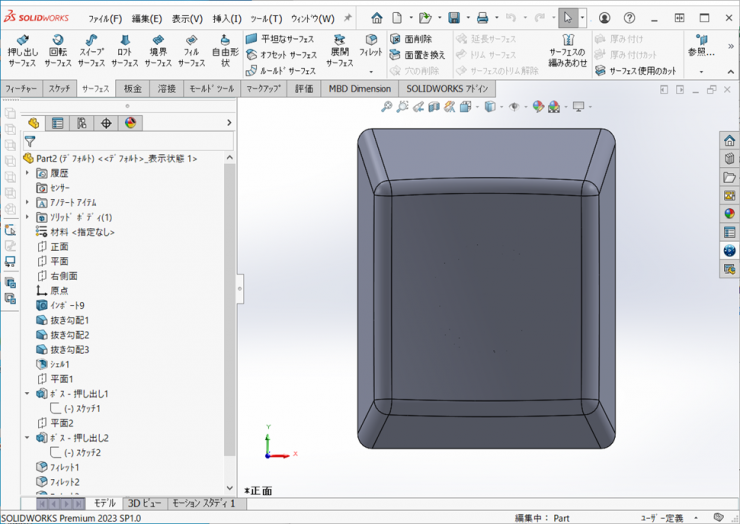
Task: Toggle the Hide/Show Items eye icon
Action: pyautogui.click(x=514, y=107)
